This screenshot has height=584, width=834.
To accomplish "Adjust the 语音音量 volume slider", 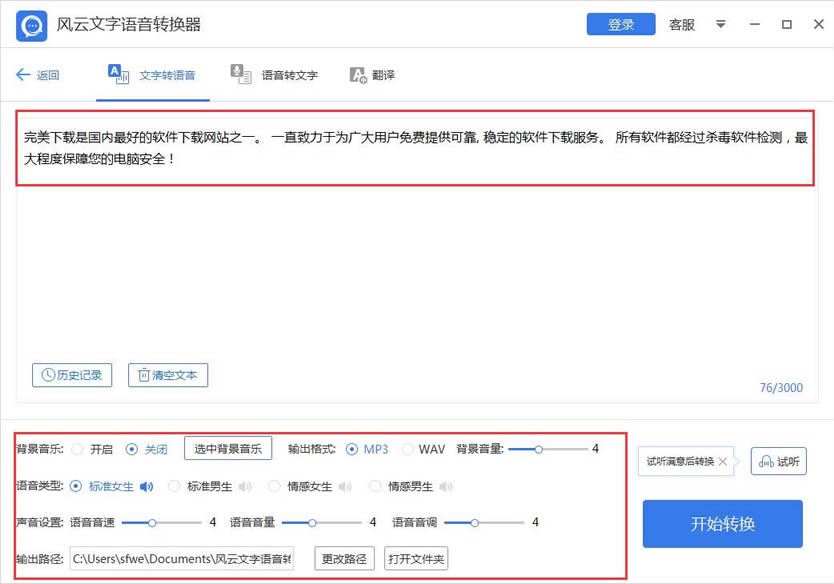I will click(312, 523).
